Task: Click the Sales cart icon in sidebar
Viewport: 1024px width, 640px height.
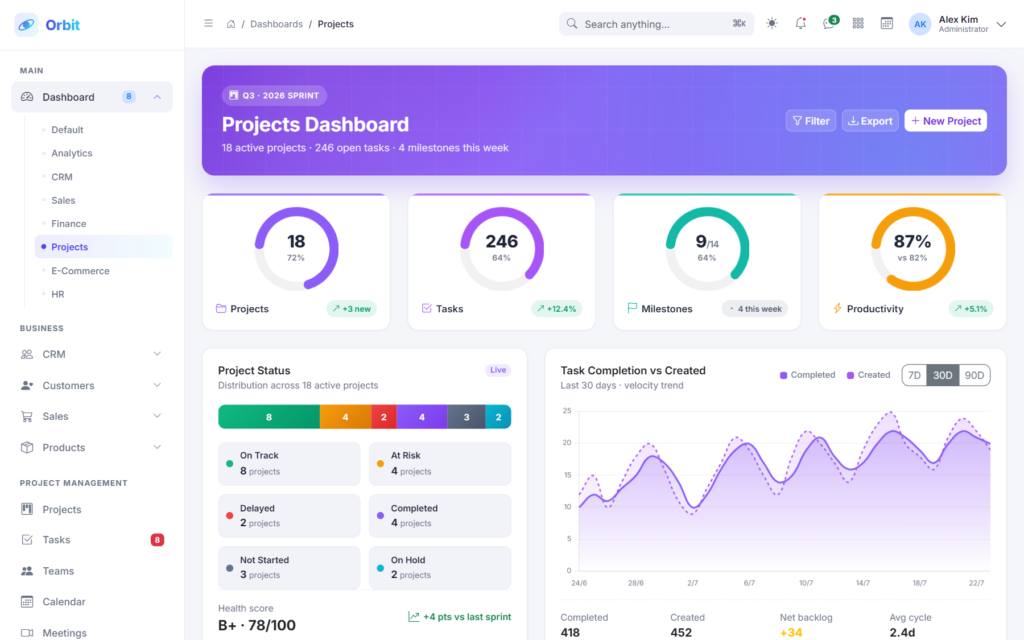Action: pos(27,416)
